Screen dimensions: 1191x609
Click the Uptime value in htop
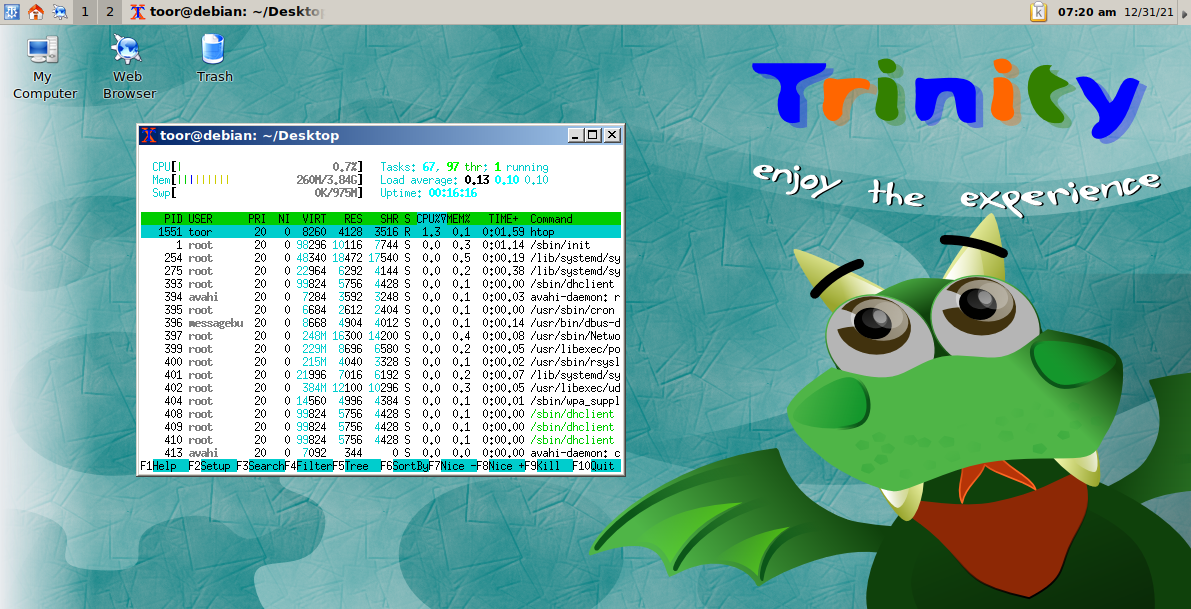(453, 193)
